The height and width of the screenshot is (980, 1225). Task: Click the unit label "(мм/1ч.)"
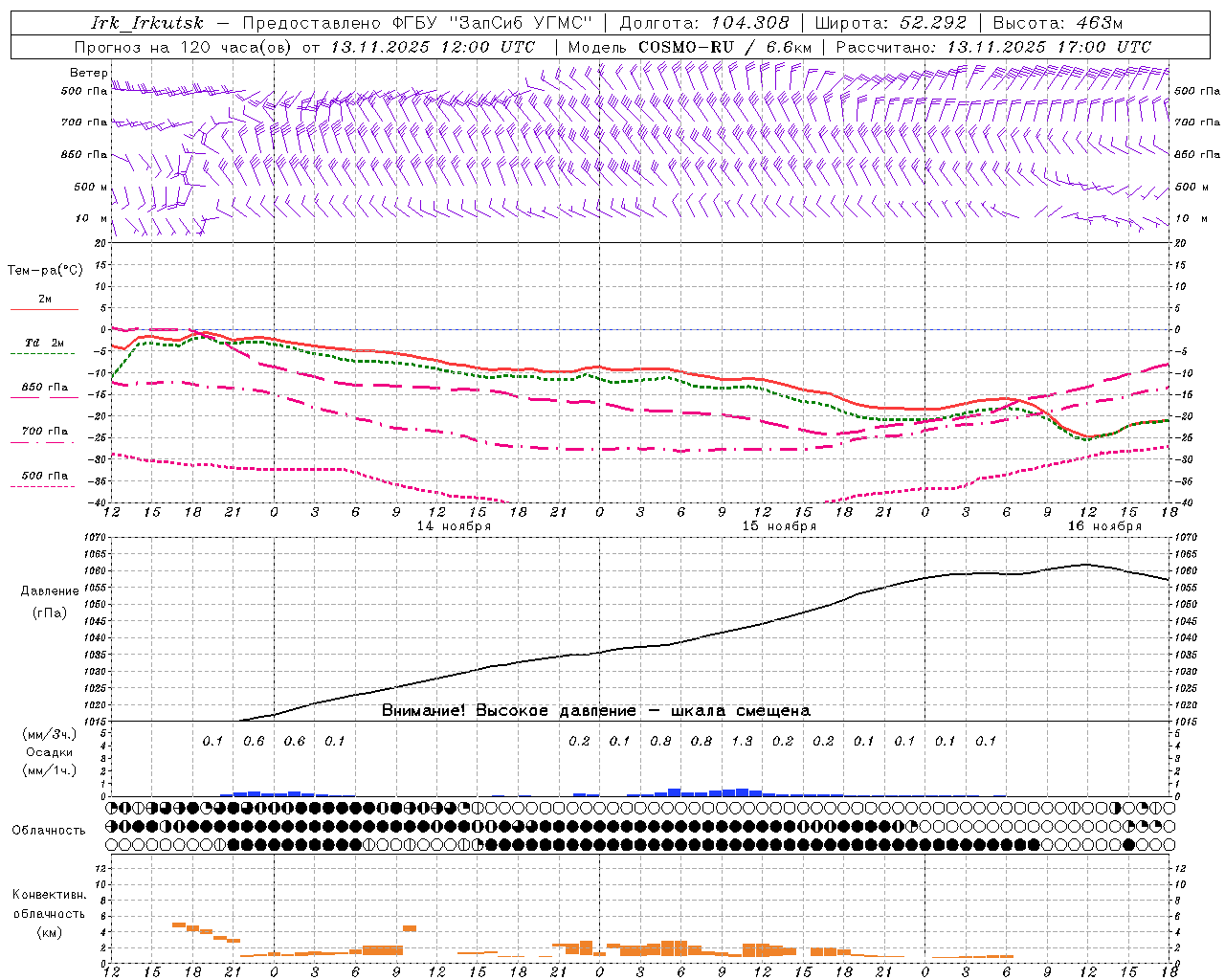tap(49, 770)
